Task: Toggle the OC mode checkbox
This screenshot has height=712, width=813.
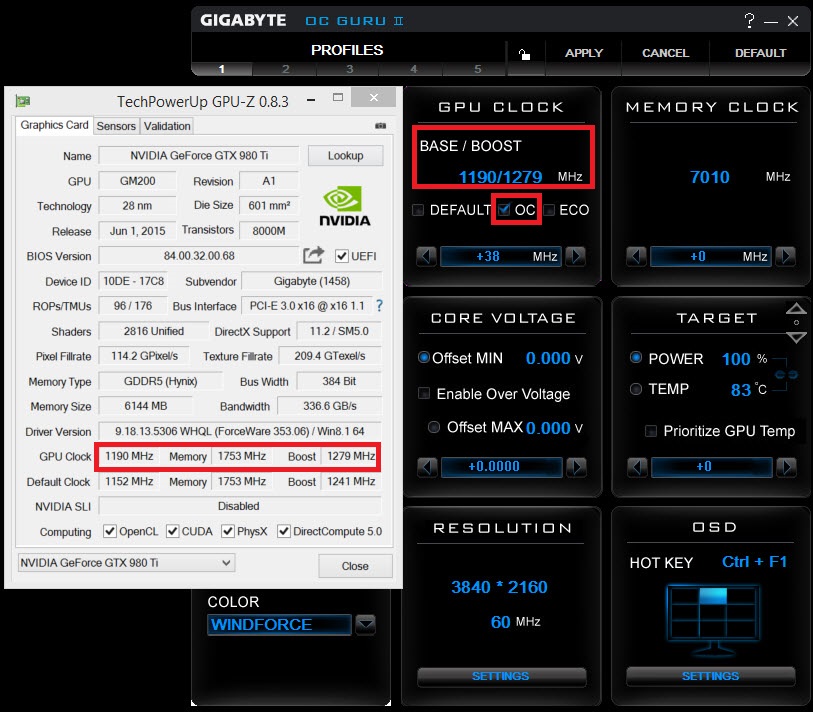Action: (x=504, y=210)
